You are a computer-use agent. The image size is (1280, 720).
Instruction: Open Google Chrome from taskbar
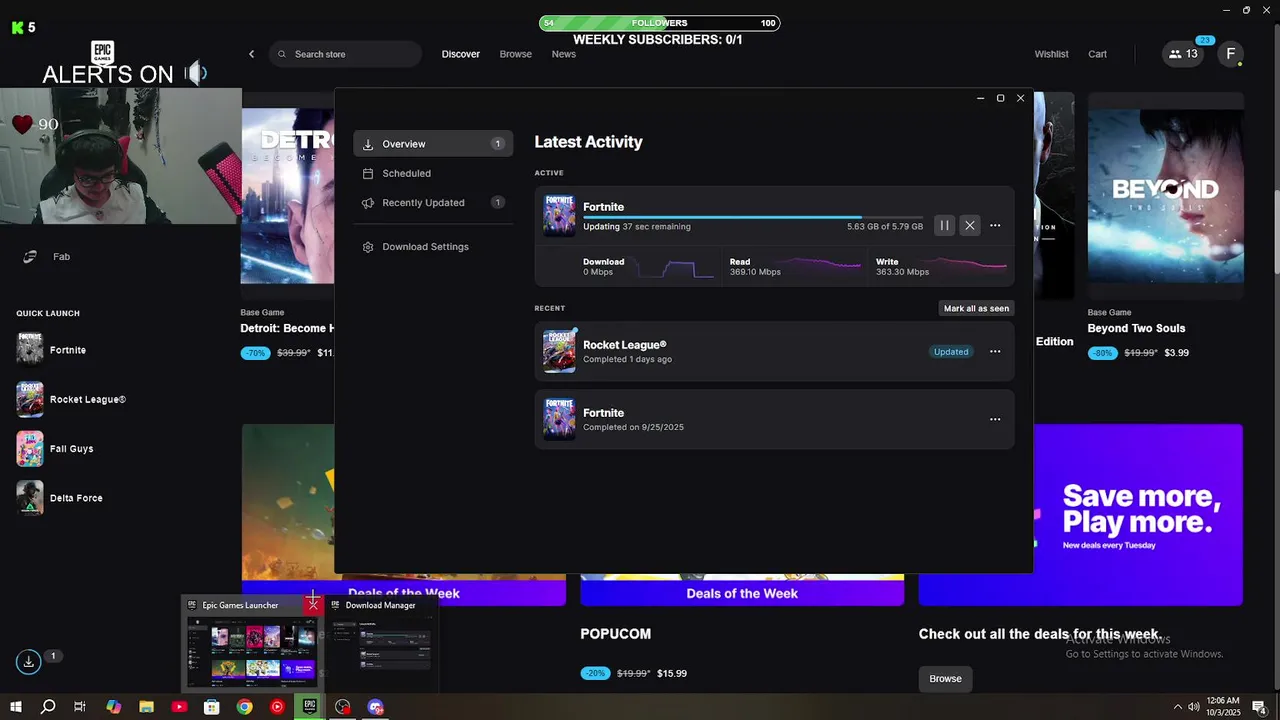(x=244, y=707)
